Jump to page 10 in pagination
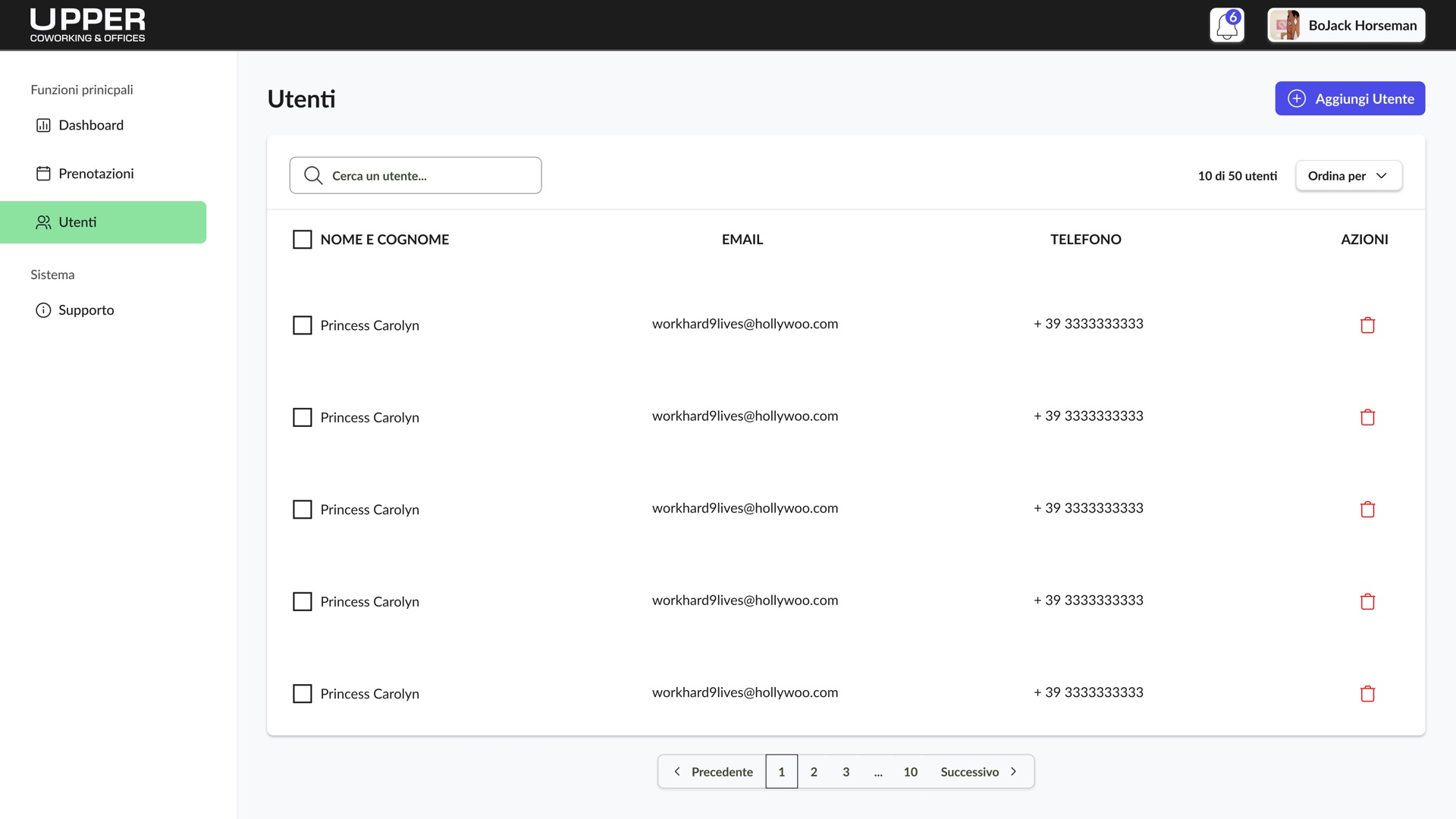The width and height of the screenshot is (1456, 819). point(910,771)
